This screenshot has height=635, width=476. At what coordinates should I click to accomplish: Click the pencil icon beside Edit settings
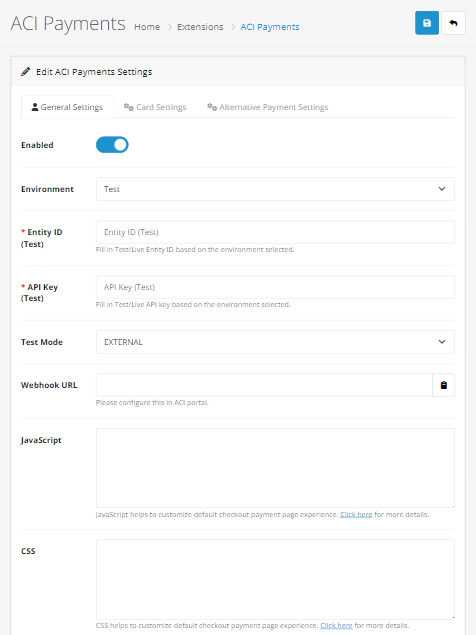coord(26,72)
